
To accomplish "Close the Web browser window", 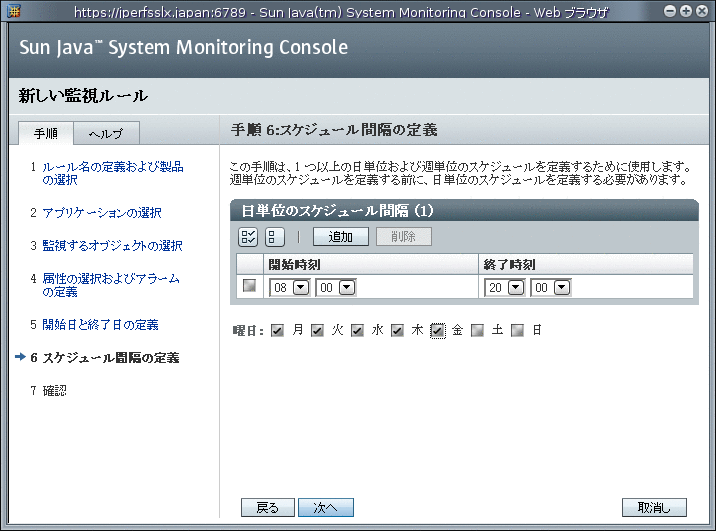I will 702,11.
